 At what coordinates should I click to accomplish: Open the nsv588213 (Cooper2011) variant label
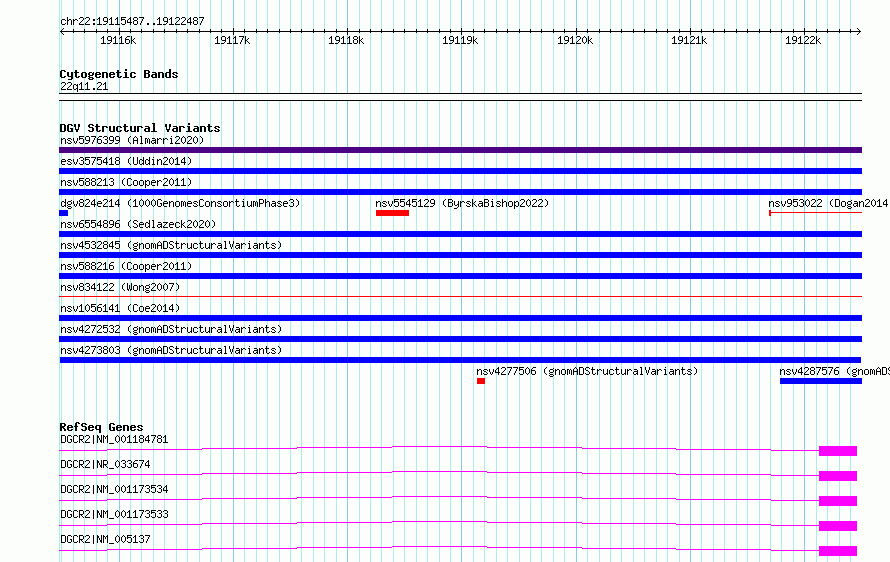point(126,182)
